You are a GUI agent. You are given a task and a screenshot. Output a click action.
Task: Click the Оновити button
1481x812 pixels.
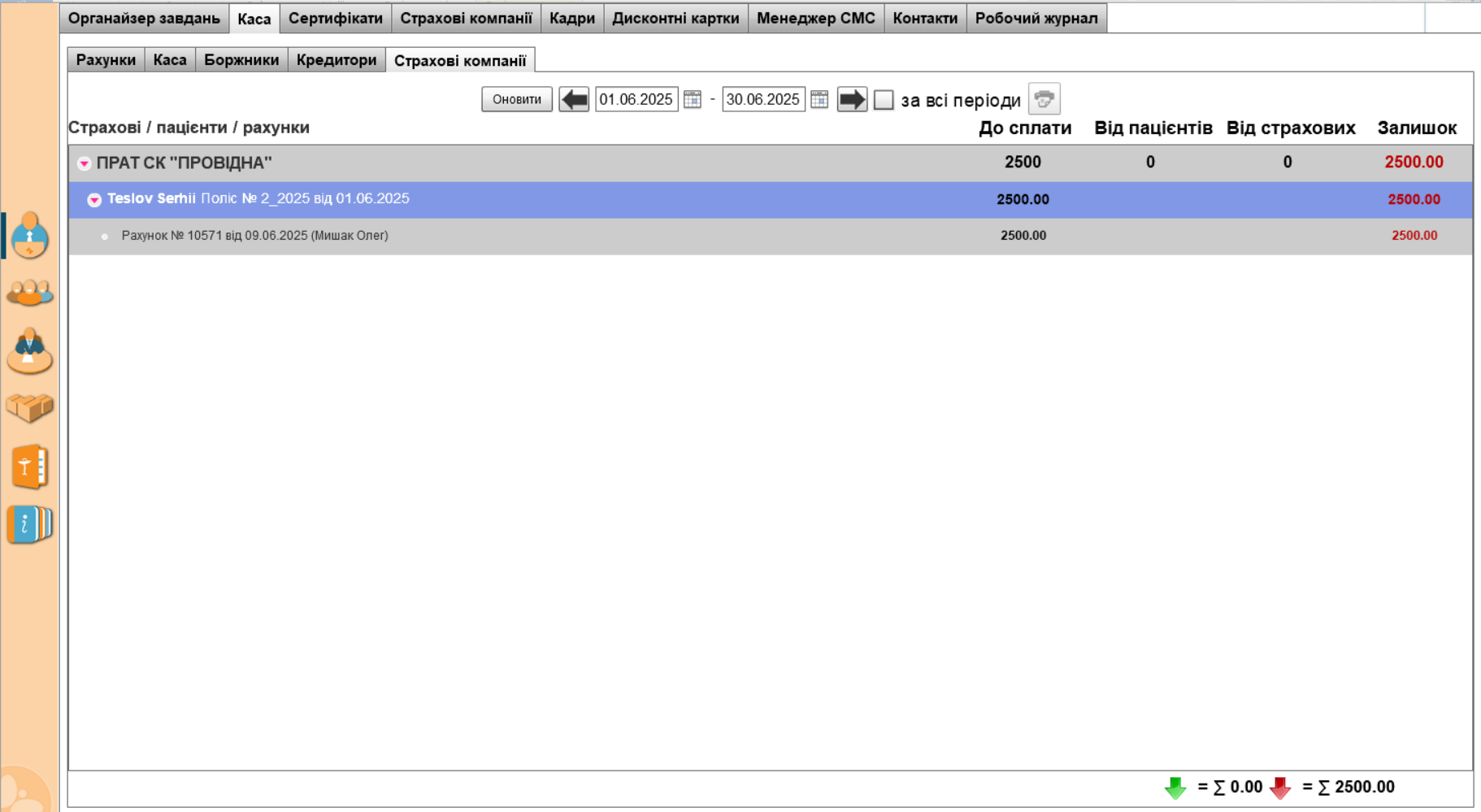(x=517, y=99)
